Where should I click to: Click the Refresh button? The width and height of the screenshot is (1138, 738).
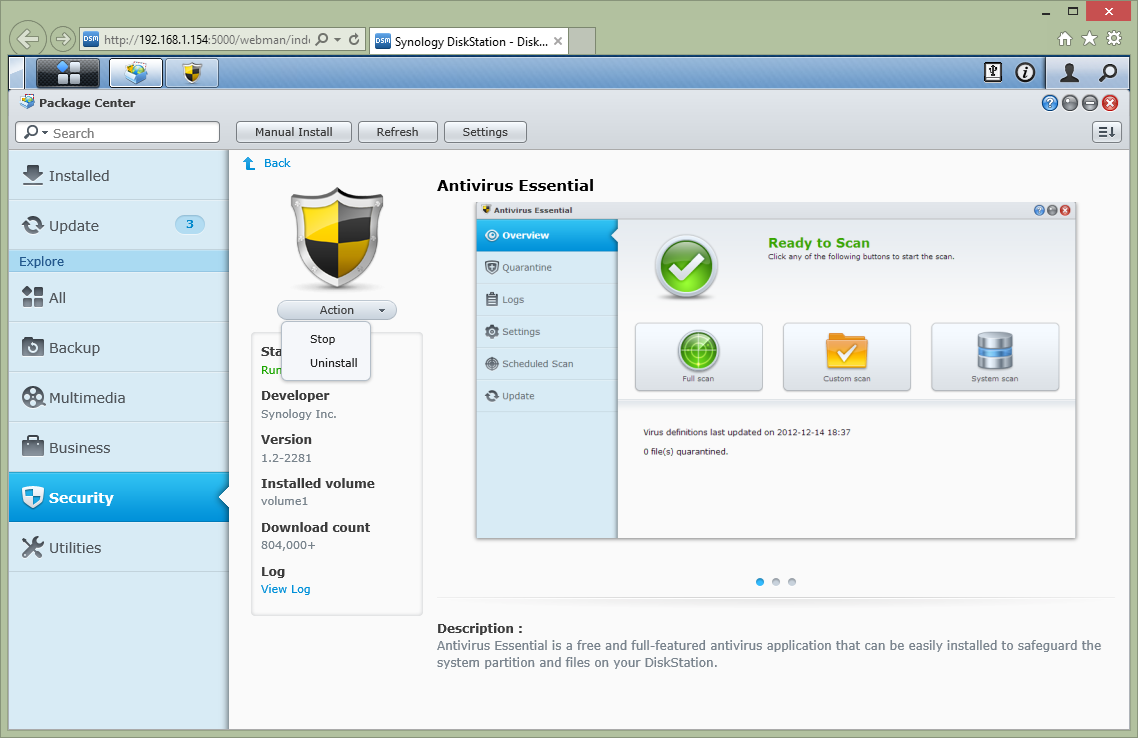[x=398, y=132]
